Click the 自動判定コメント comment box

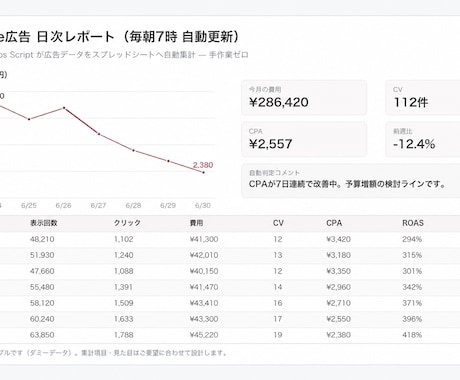tap(351, 180)
